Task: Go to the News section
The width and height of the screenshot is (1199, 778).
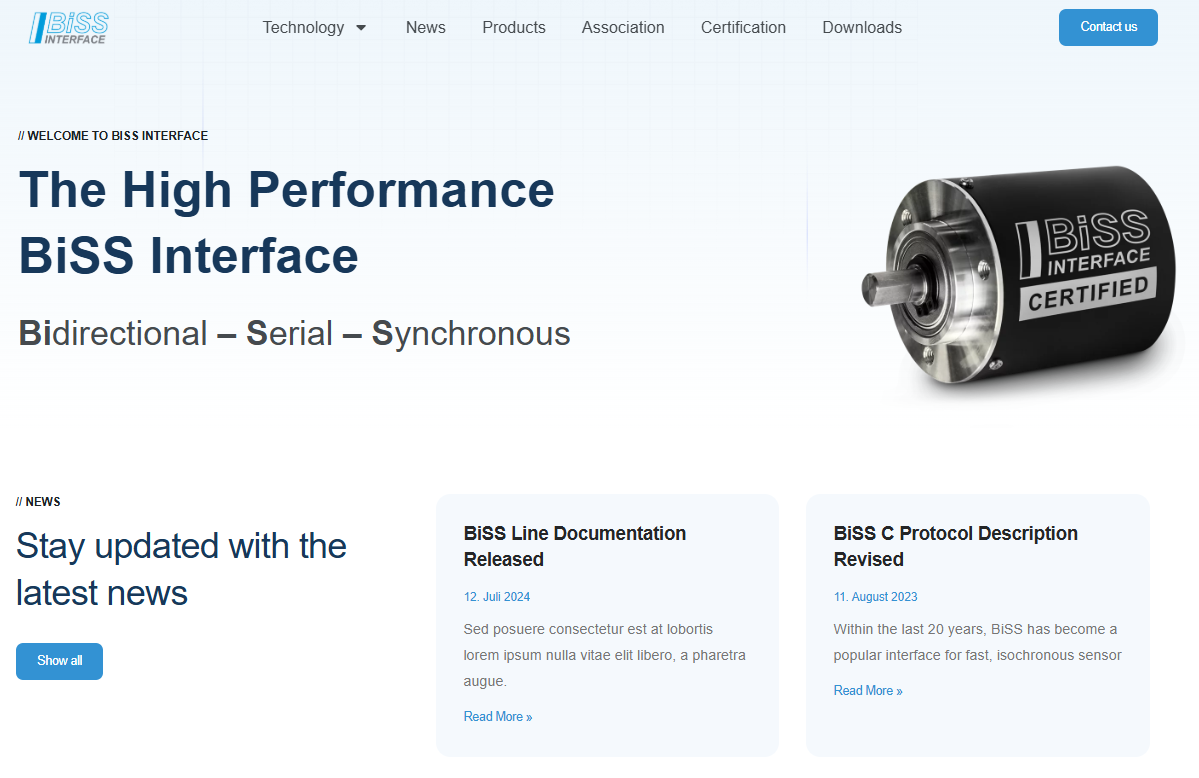Action: 425,27
